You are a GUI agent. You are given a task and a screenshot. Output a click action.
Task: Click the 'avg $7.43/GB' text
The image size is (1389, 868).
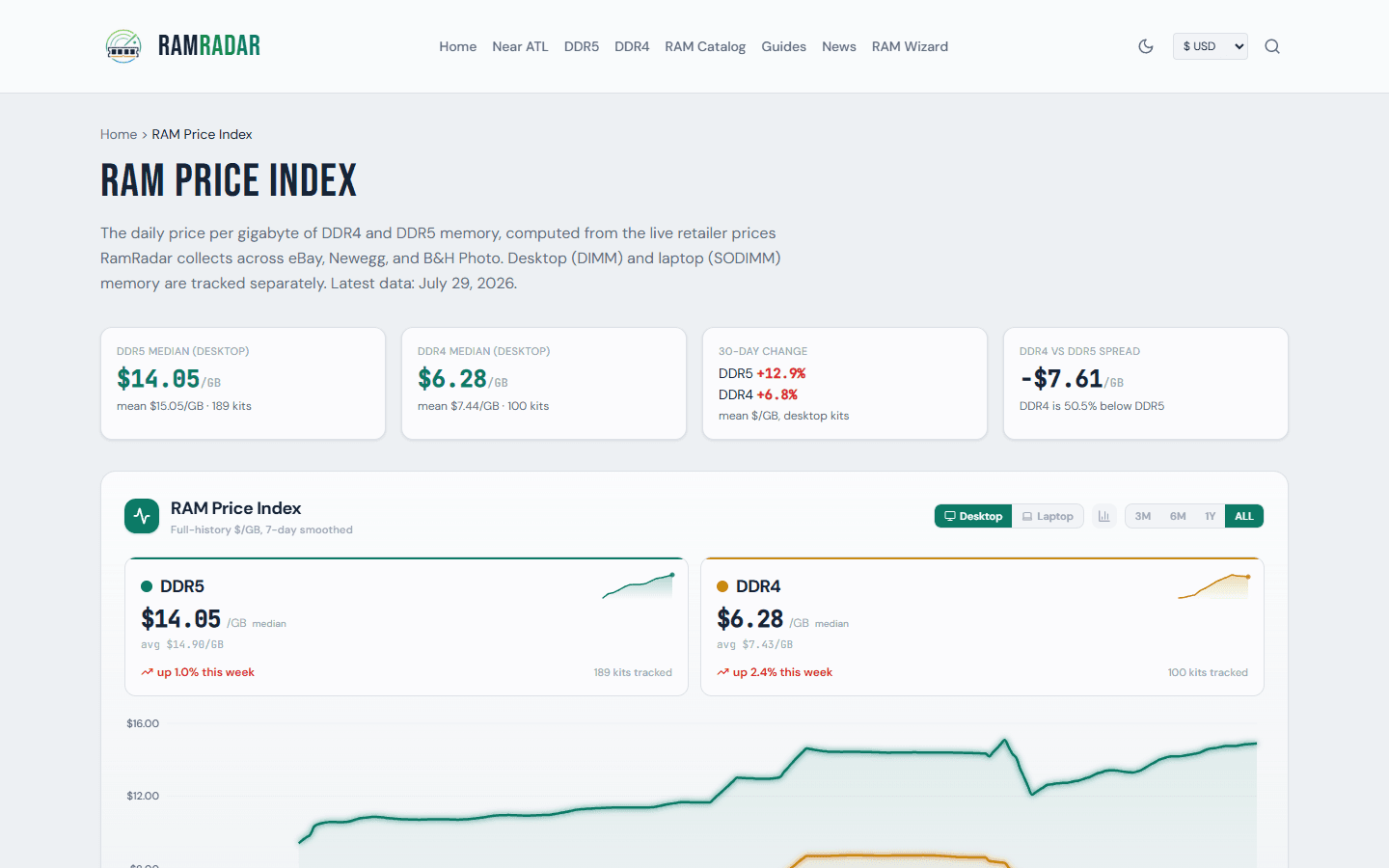[x=754, y=644]
